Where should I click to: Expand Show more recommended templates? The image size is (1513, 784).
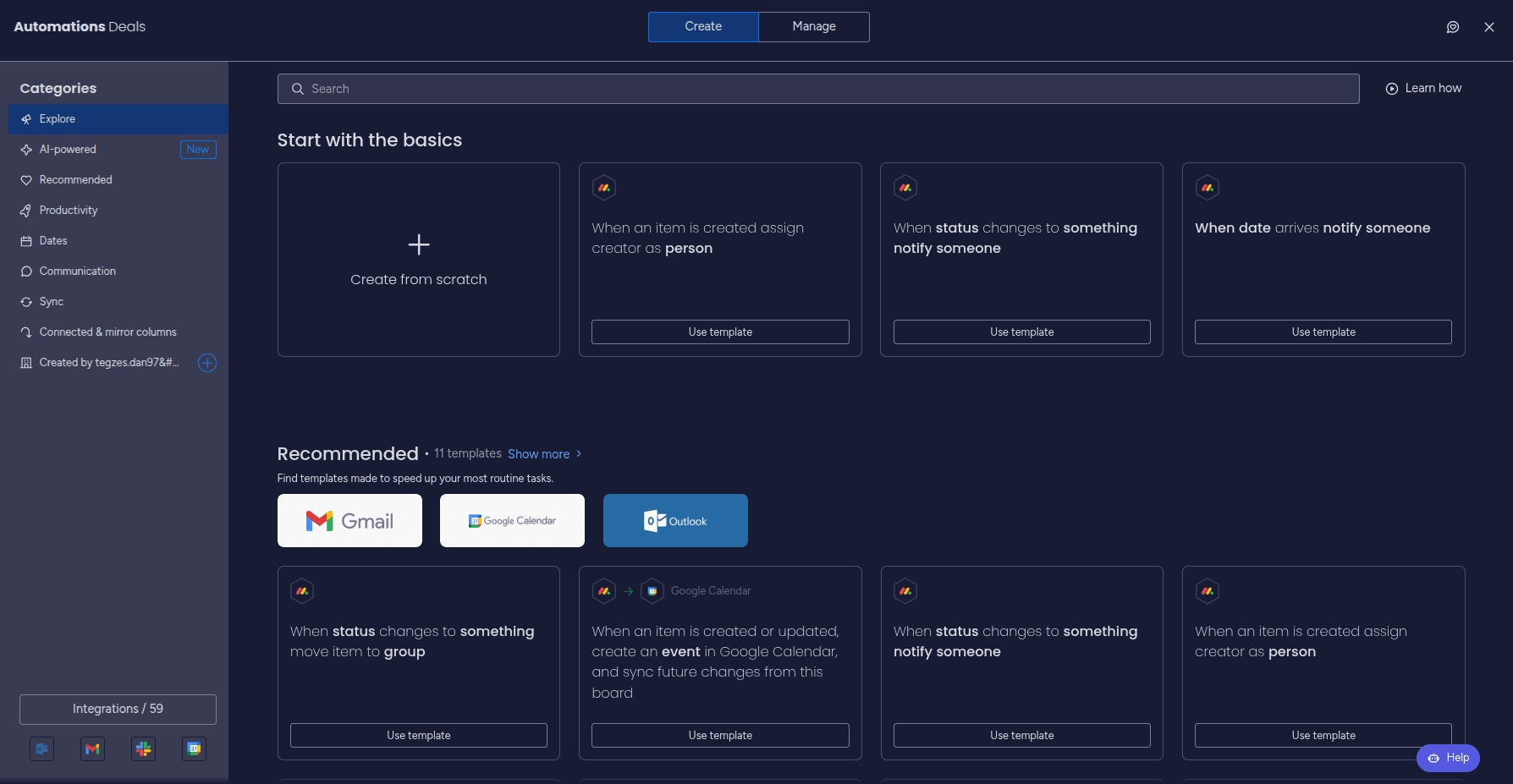[539, 453]
